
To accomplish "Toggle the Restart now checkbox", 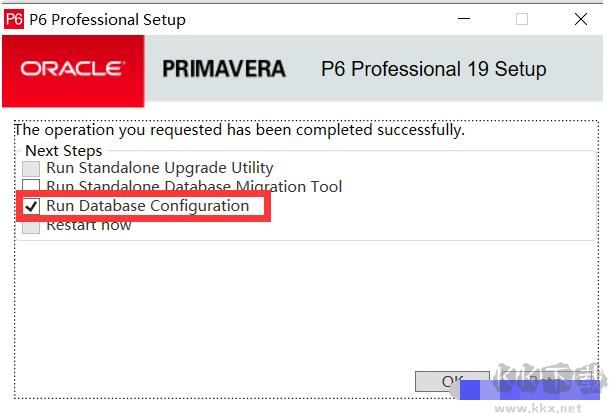I will point(32,226).
